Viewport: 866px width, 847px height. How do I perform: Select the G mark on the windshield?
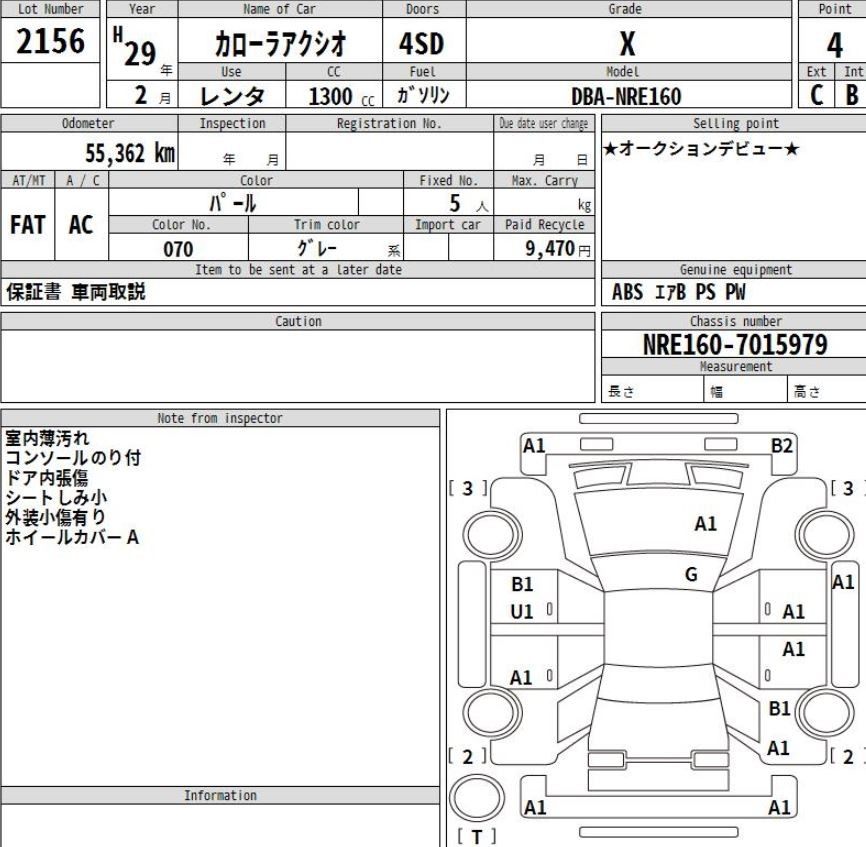click(x=691, y=574)
